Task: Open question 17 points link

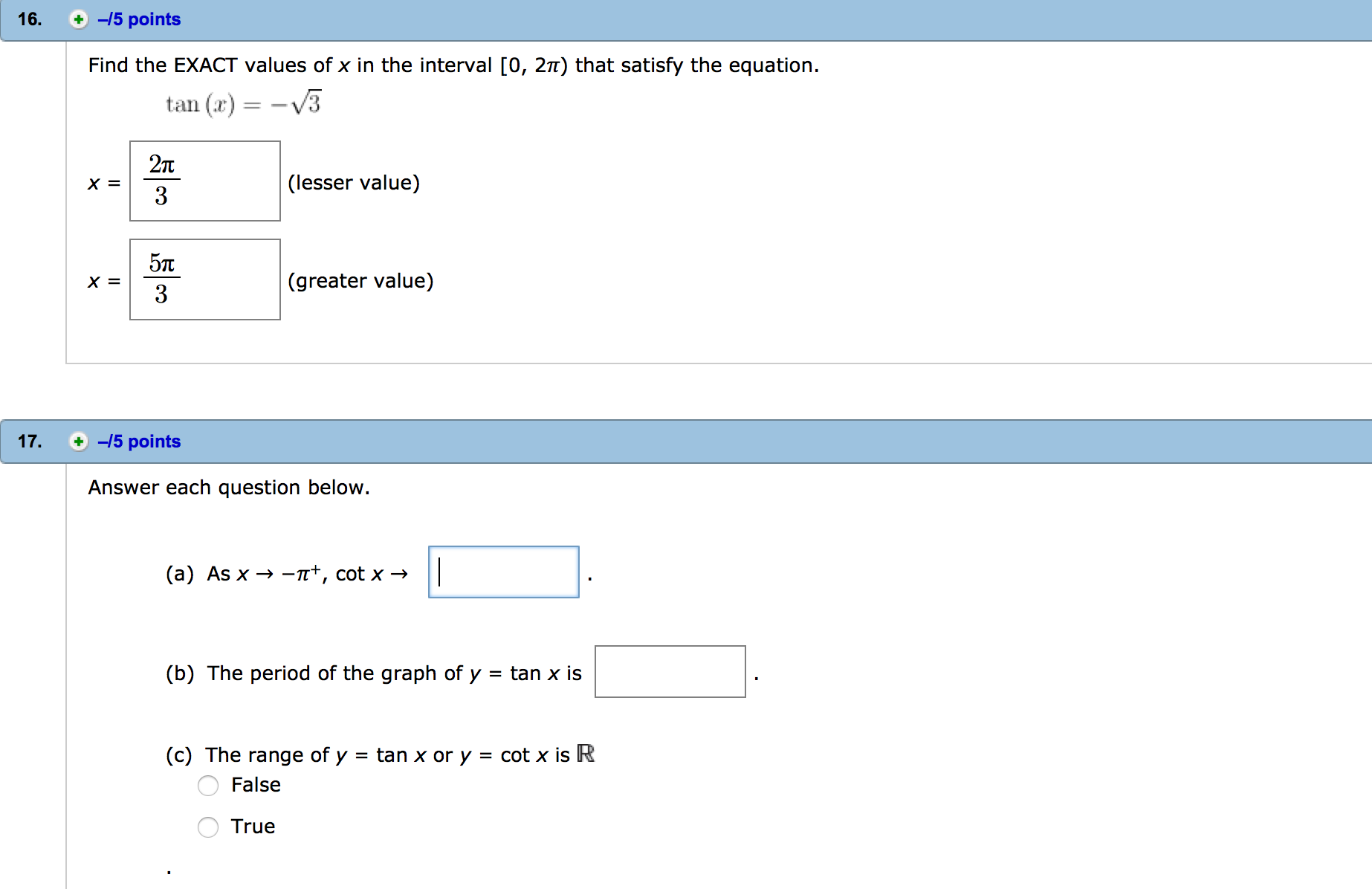Action: point(139,442)
